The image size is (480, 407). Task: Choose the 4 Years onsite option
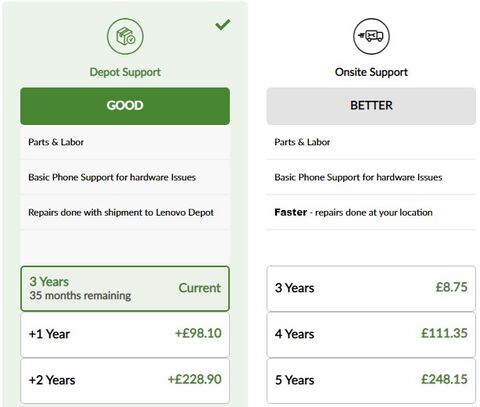(x=371, y=334)
